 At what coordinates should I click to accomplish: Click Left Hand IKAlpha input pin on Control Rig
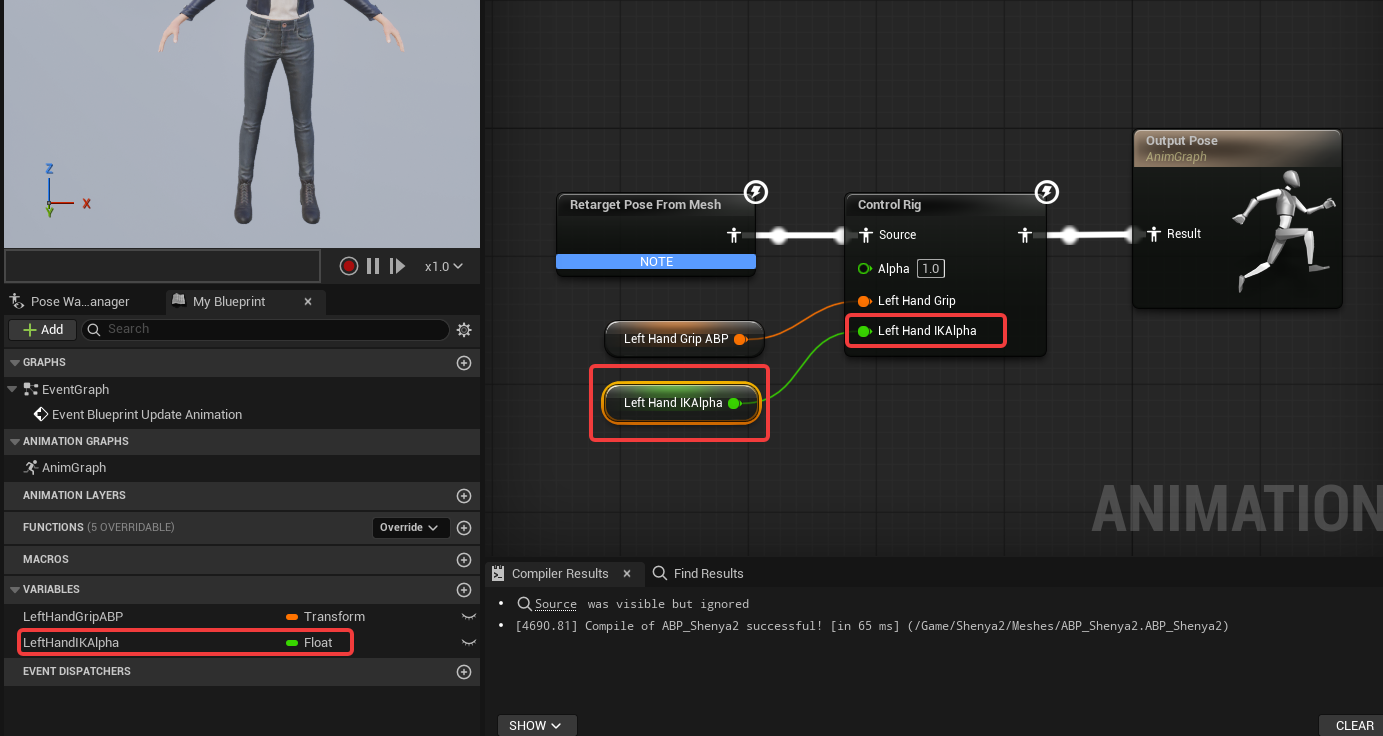[864, 331]
